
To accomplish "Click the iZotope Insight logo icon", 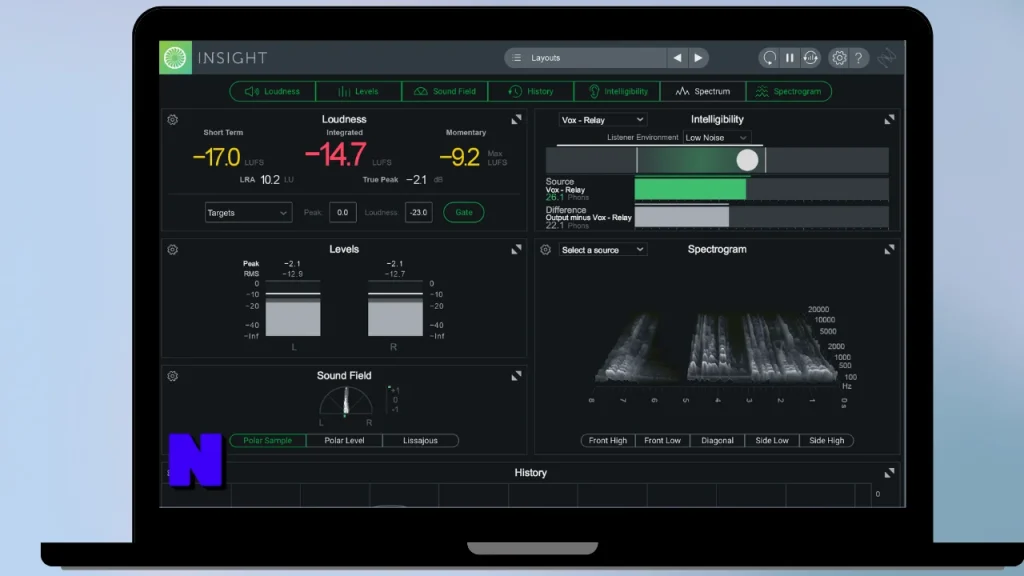I will pos(175,57).
